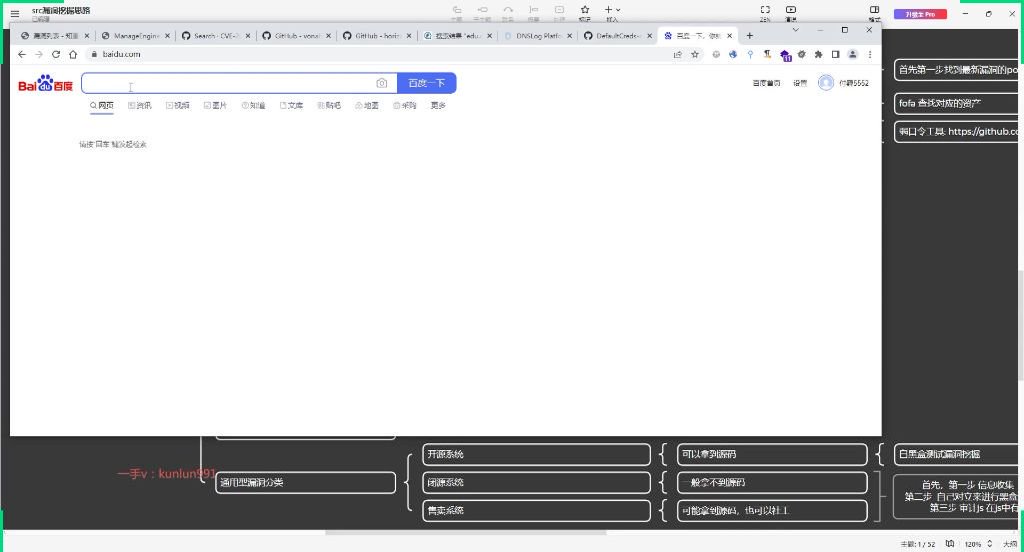The width and height of the screenshot is (1024, 552).
Task: Click the 百度一下 search button
Action: point(426,83)
